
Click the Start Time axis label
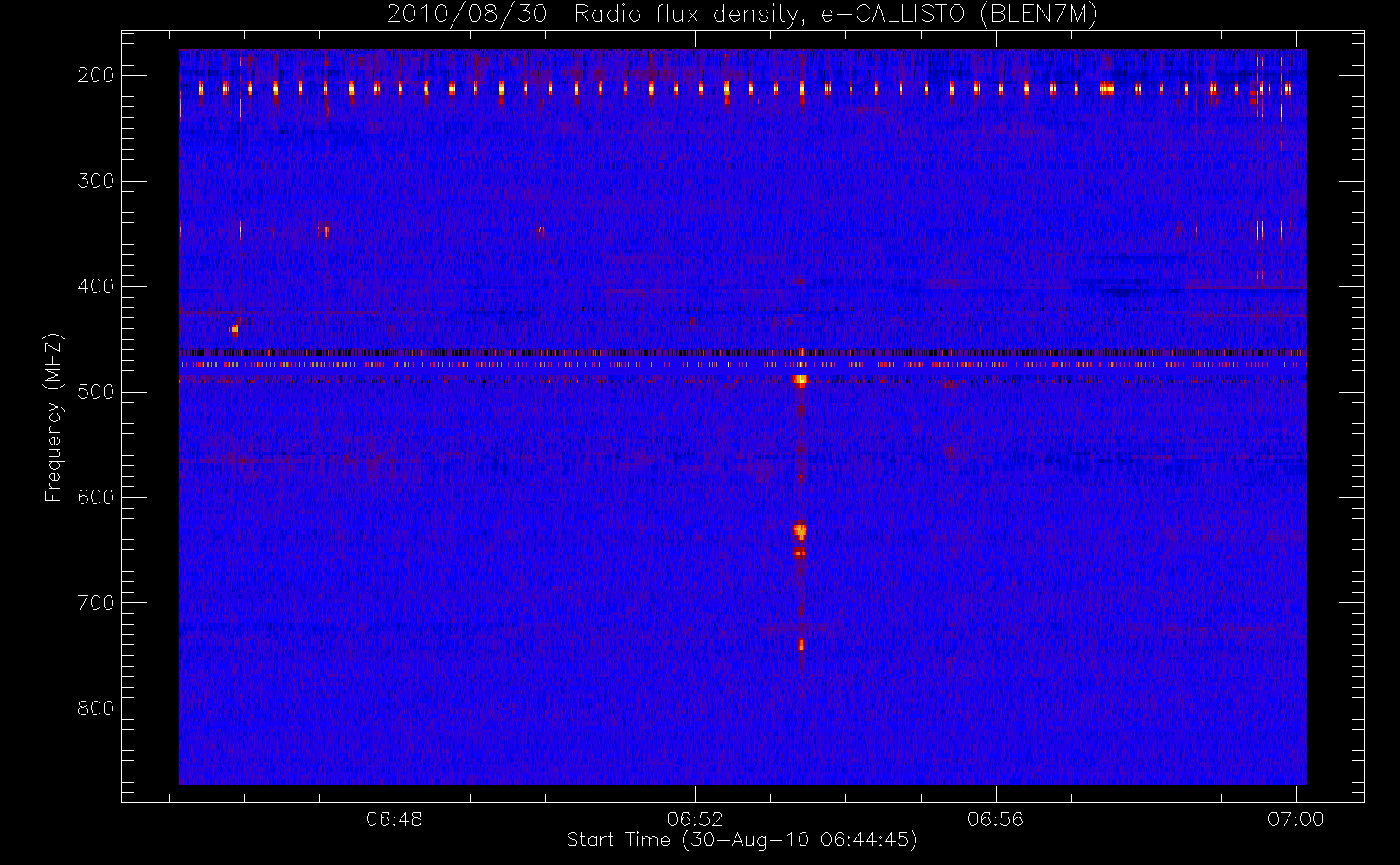(x=742, y=840)
